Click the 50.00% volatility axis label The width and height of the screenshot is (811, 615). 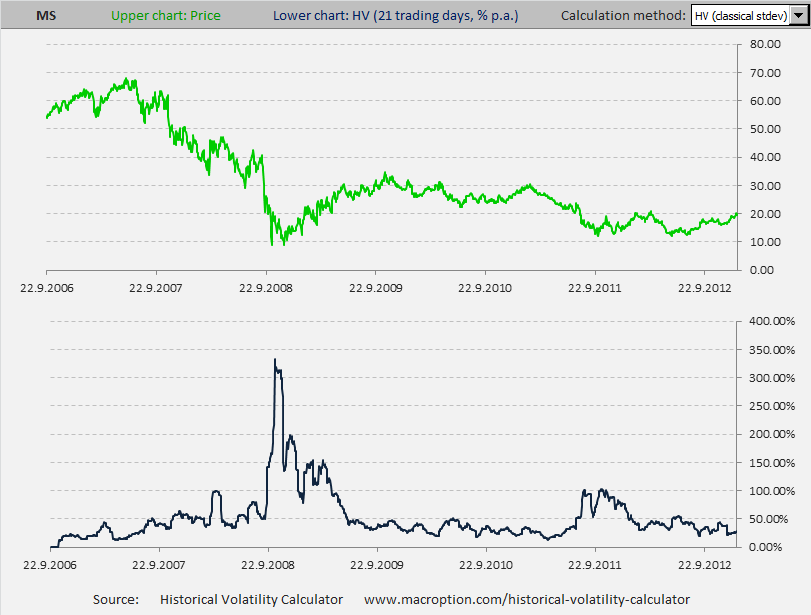tap(769, 519)
